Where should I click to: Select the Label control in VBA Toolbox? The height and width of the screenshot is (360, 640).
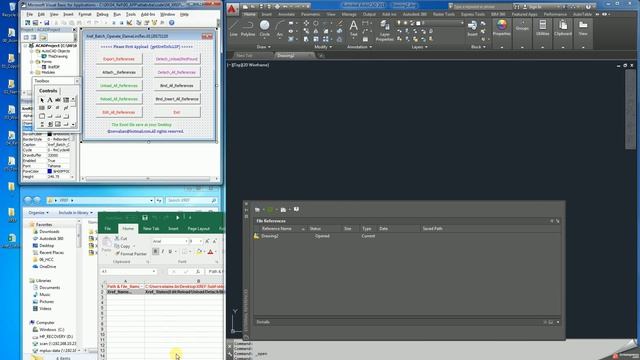tap(50, 100)
